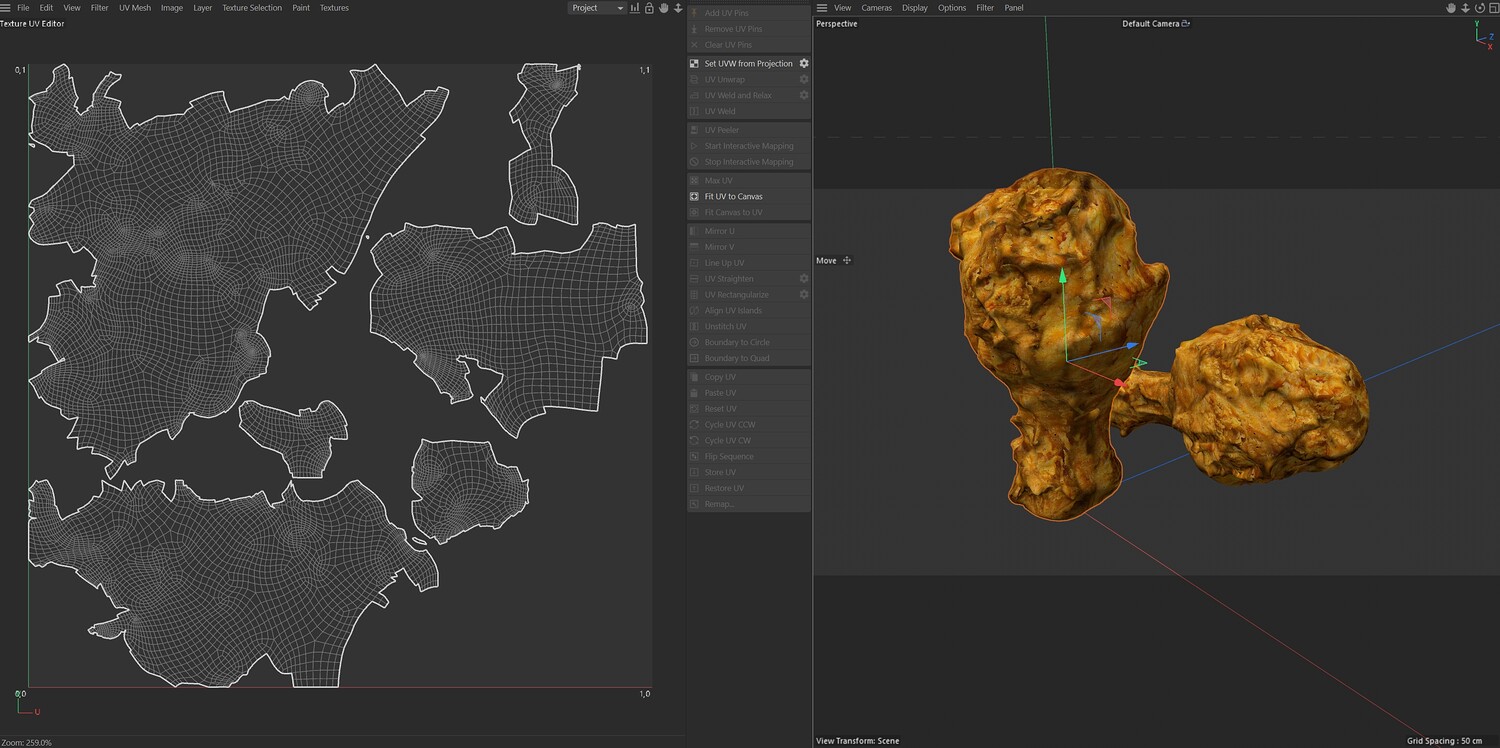Open the Paint menu
1500x748 pixels.
coord(301,8)
